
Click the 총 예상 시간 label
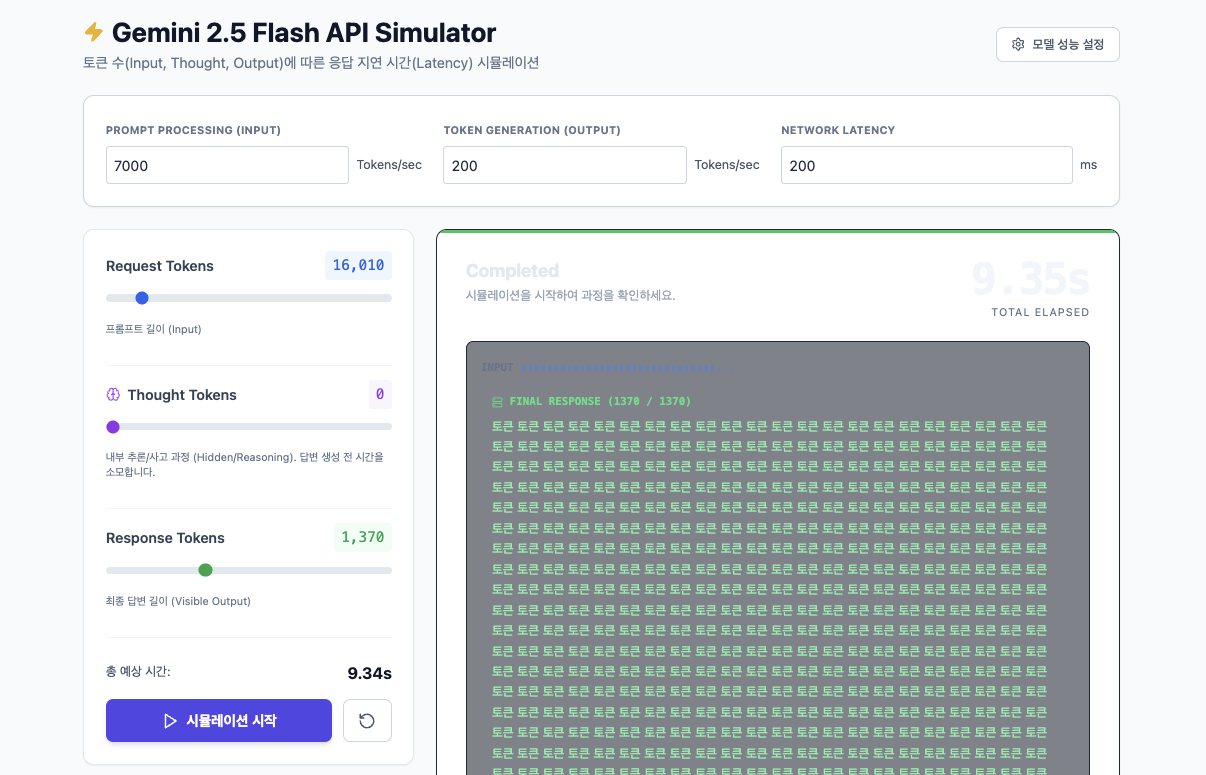pos(138,672)
